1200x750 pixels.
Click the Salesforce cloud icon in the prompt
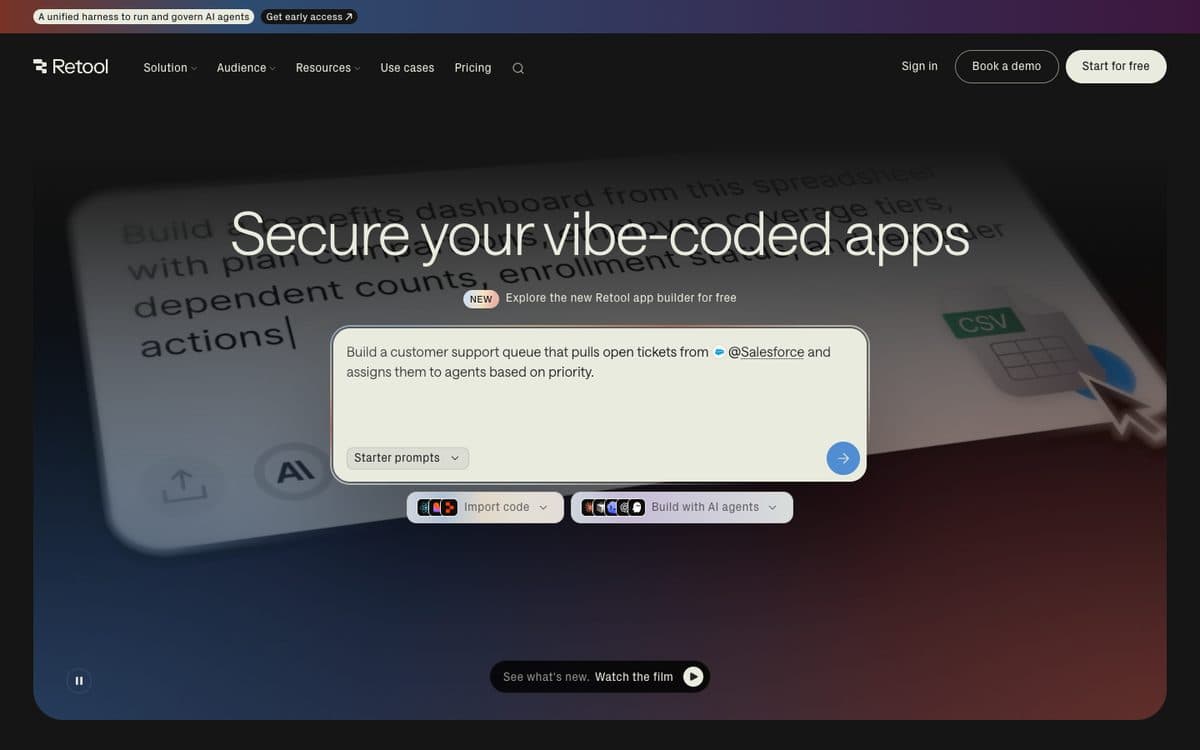pos(719,352)
